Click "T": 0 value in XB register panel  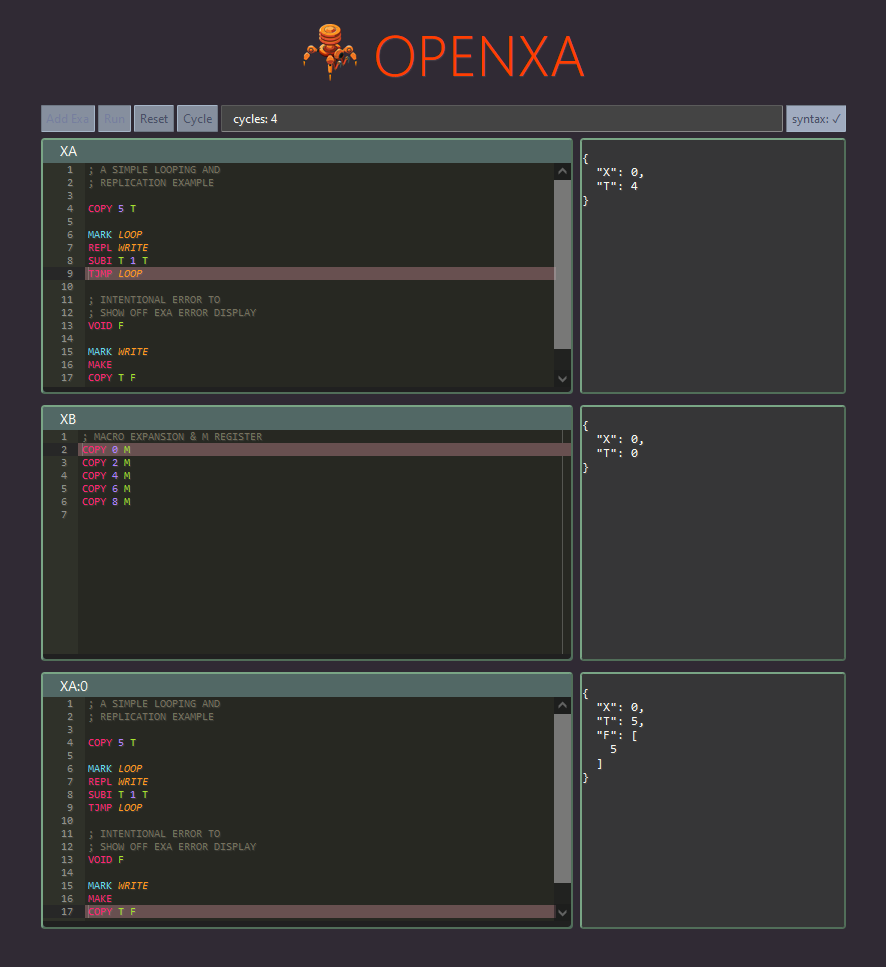(617, 453)
